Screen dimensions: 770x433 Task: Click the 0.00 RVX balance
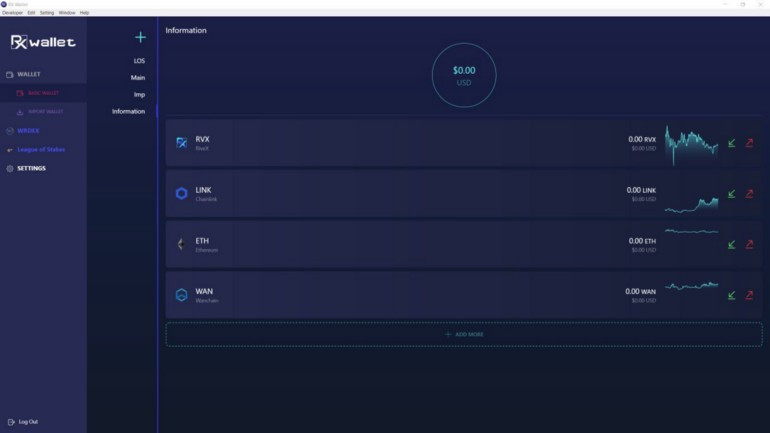point(642,139)
